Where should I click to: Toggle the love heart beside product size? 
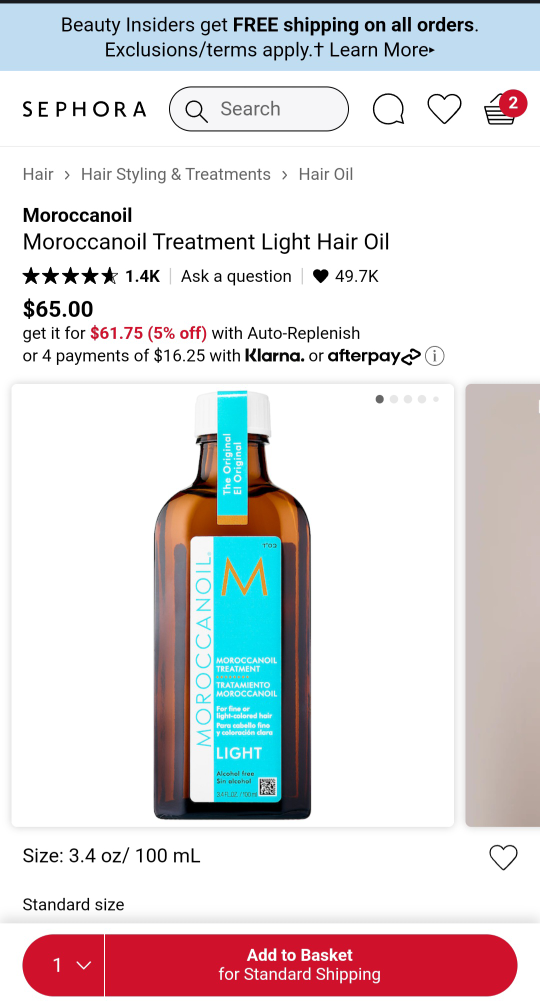click(x=503, y=857)
